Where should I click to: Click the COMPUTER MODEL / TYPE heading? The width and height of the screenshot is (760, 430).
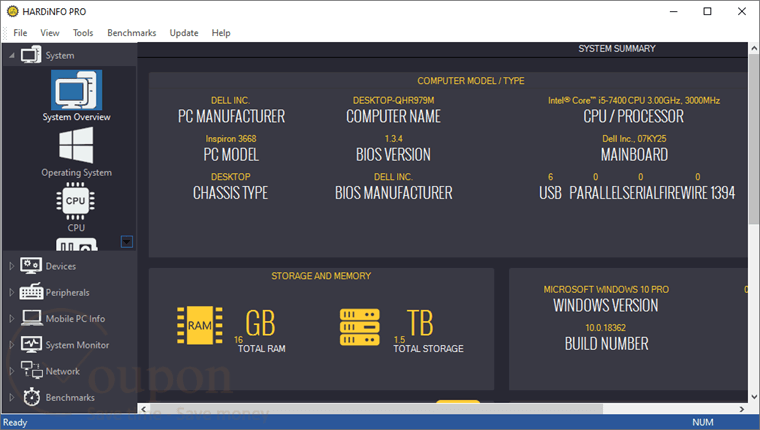[x=471, y=81]
